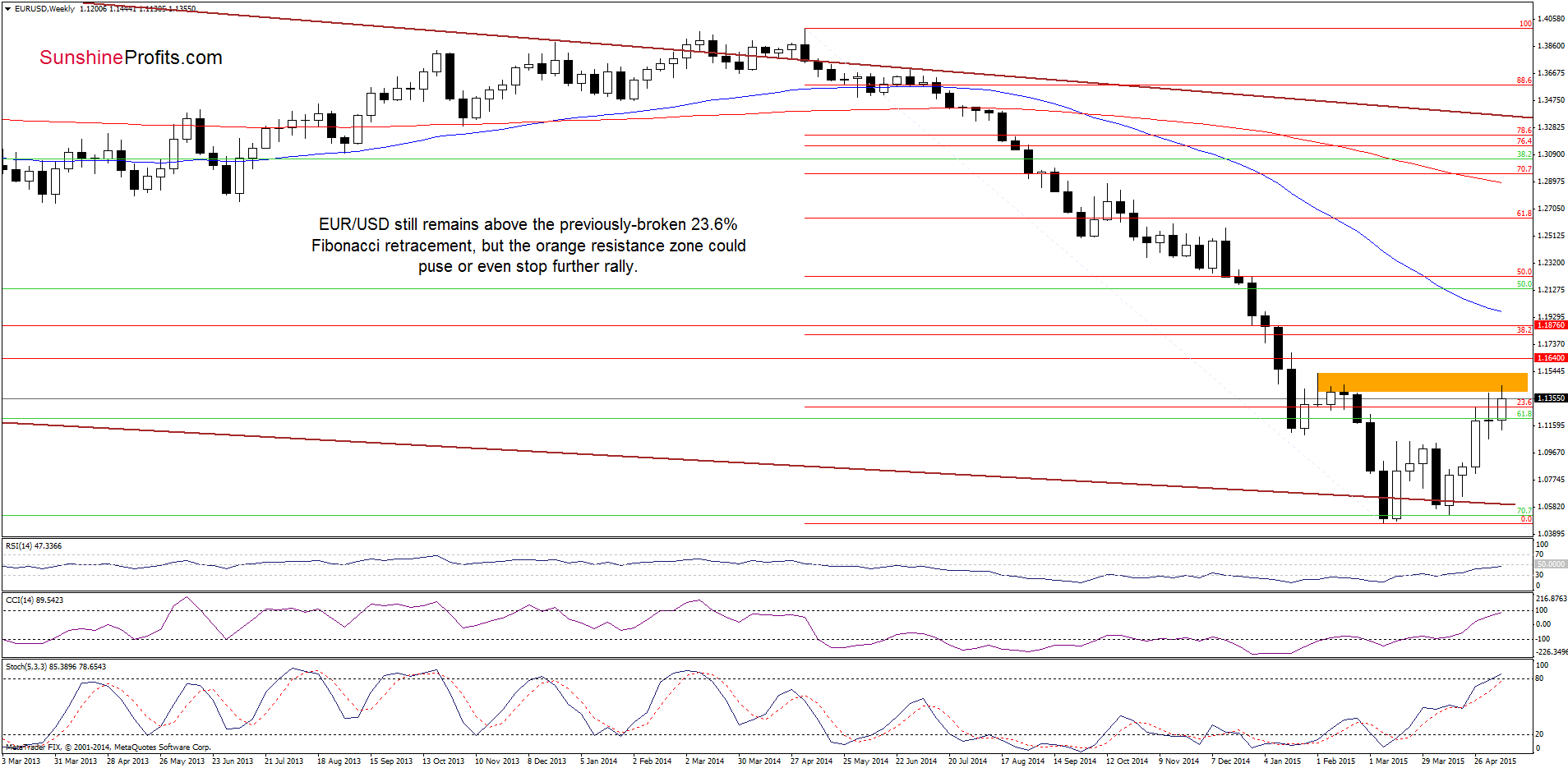Viewport: 1568px width, 768px height.
Task: Click the orange resistance zone rectangle
Action: tap(1422, 382)
